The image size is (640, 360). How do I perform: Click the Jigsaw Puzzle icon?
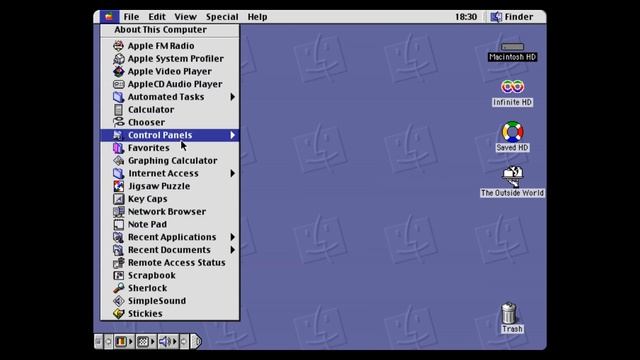pos(118,186)
